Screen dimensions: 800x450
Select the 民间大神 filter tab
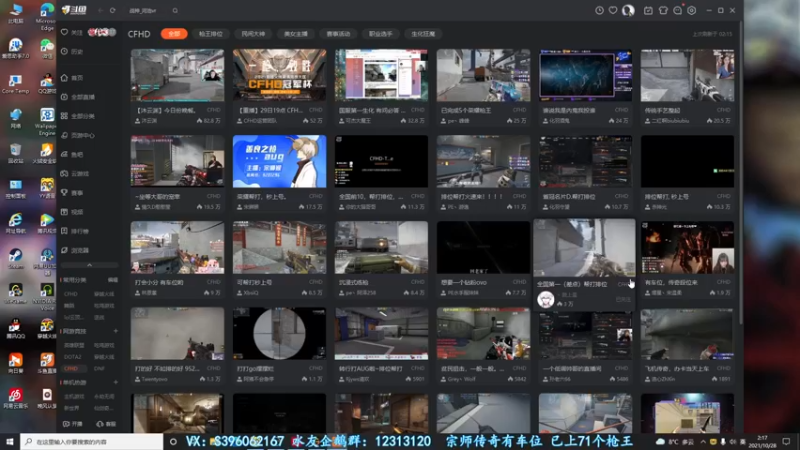coord(253,34)
